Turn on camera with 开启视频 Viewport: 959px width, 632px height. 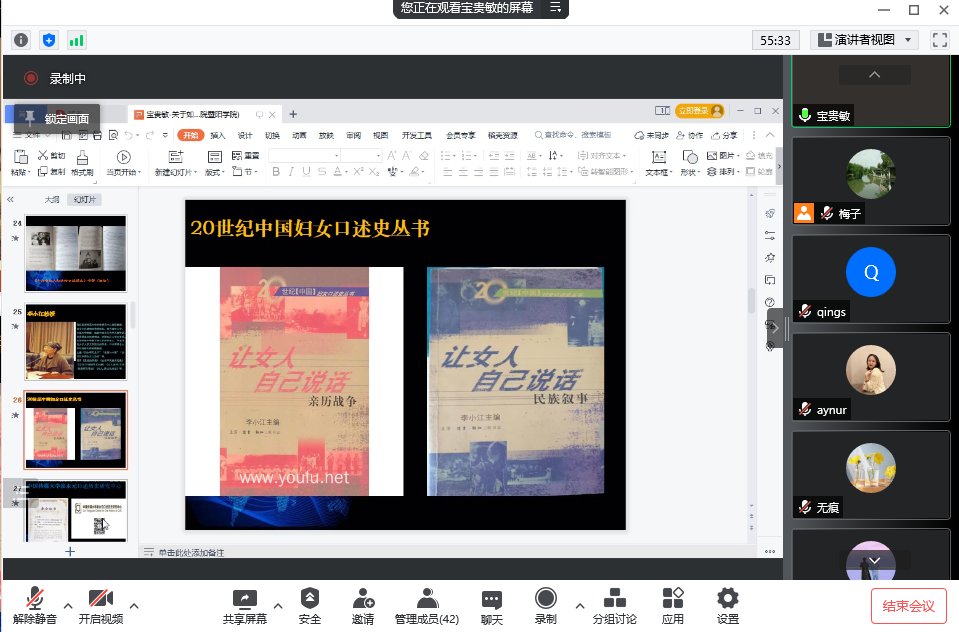pyautogui.click(x=101, y=606)
